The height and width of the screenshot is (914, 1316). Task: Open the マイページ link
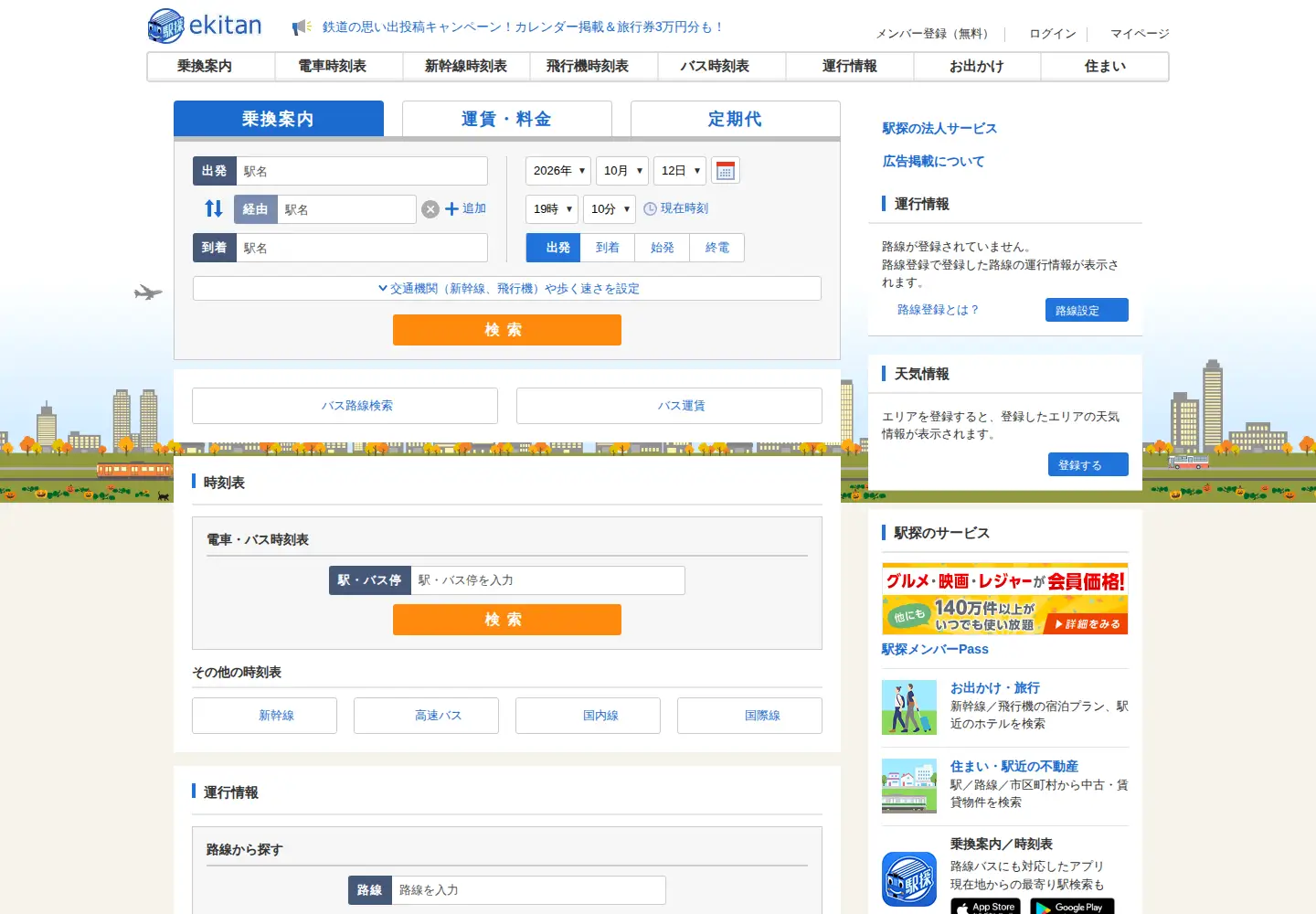click(x=1140, y=34)
